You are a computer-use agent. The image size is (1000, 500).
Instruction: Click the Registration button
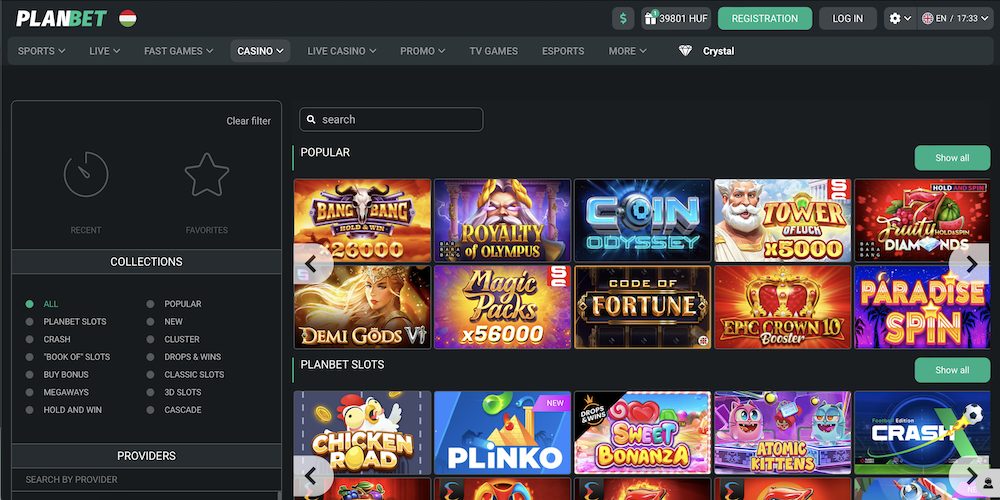click(x=765, y=18)
